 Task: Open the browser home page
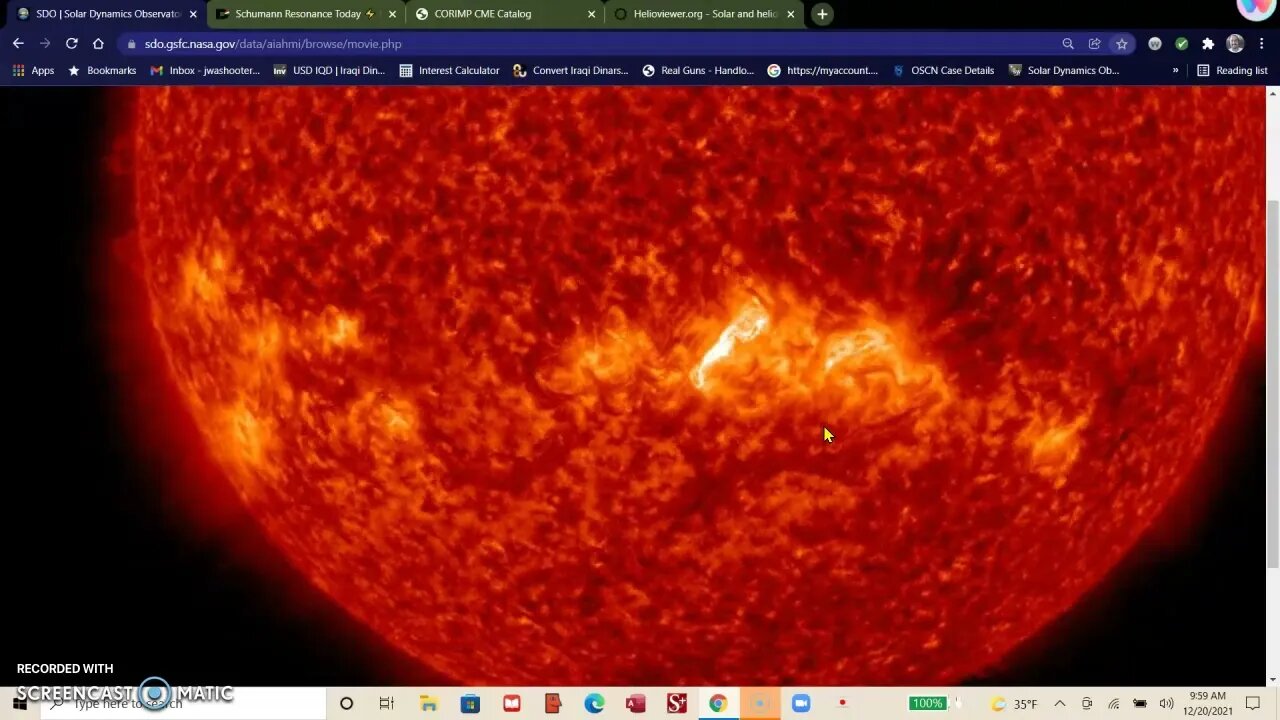98,44
